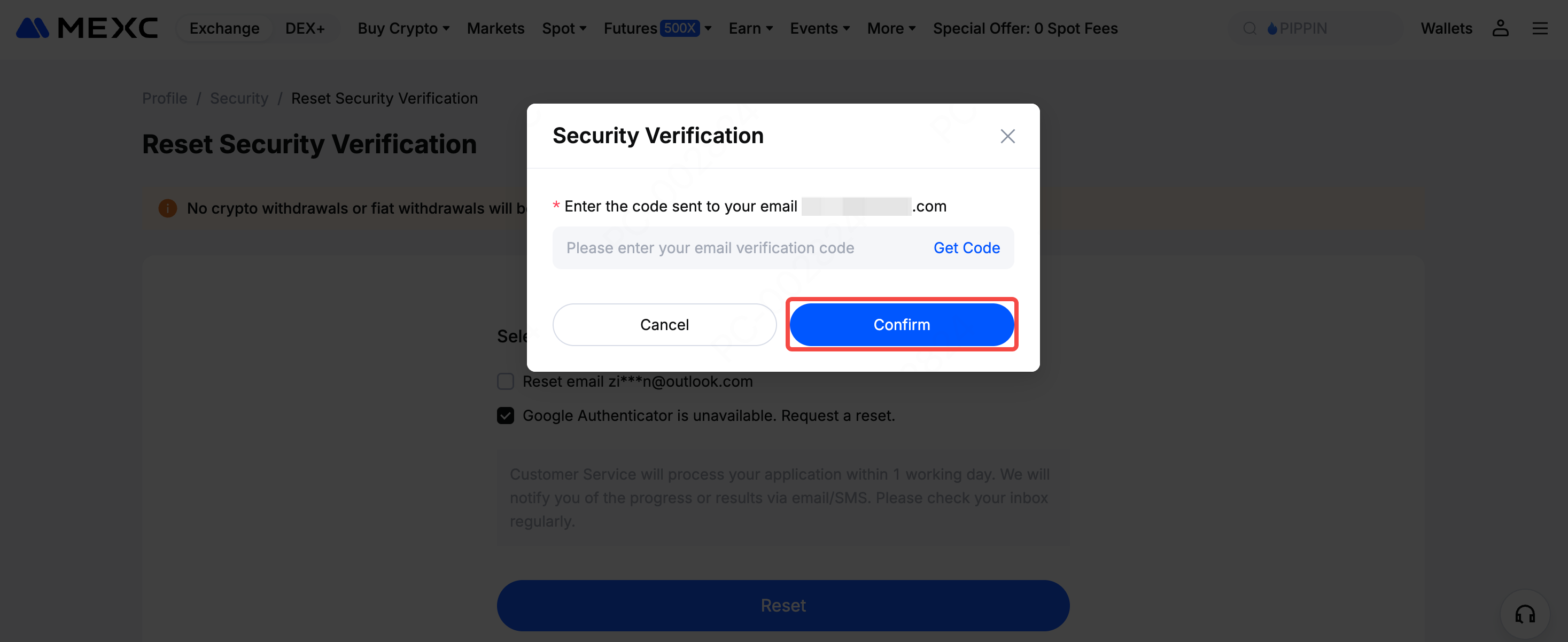Focus the email verification code field
Image resolution: width=1568 pixels, height=642 pixels.
(x=731, y=248)
